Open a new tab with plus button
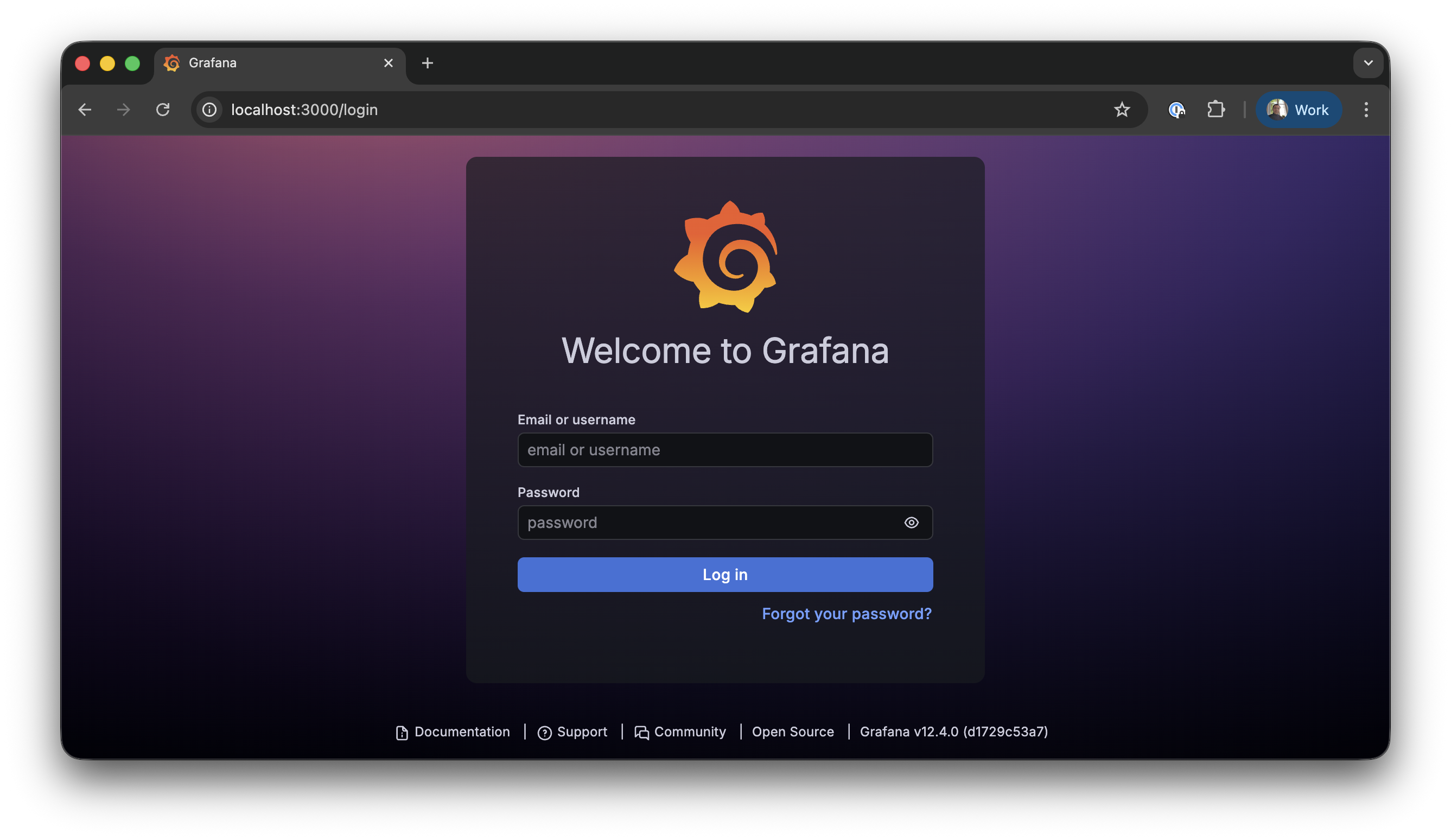Image resolution: width=1451 pixels, height=840 pixels. pyautogui.click(x=427, y=63)
